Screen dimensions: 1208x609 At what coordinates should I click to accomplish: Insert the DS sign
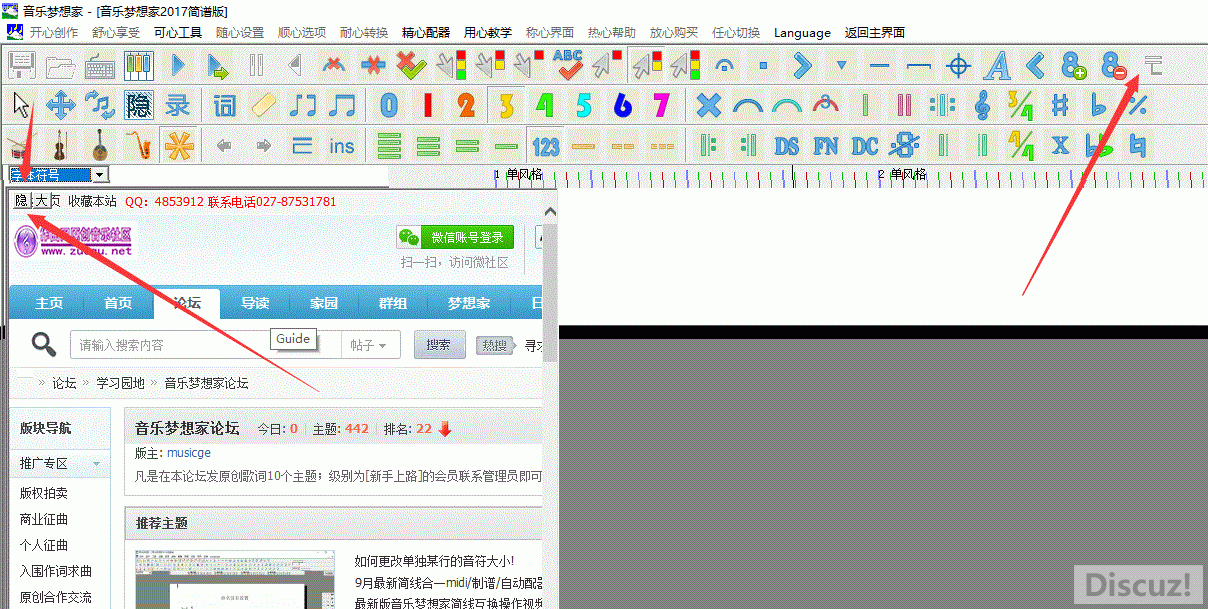pos(787,145)
